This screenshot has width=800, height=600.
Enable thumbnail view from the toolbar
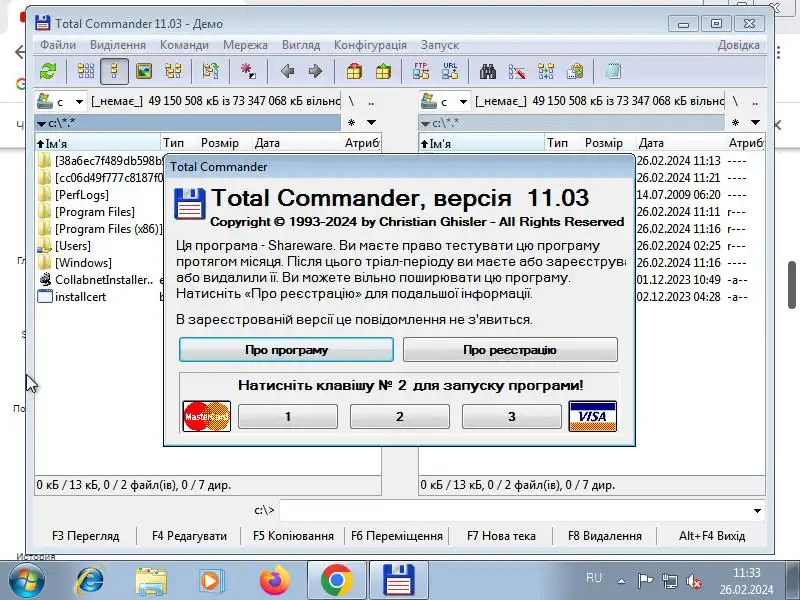144,71
